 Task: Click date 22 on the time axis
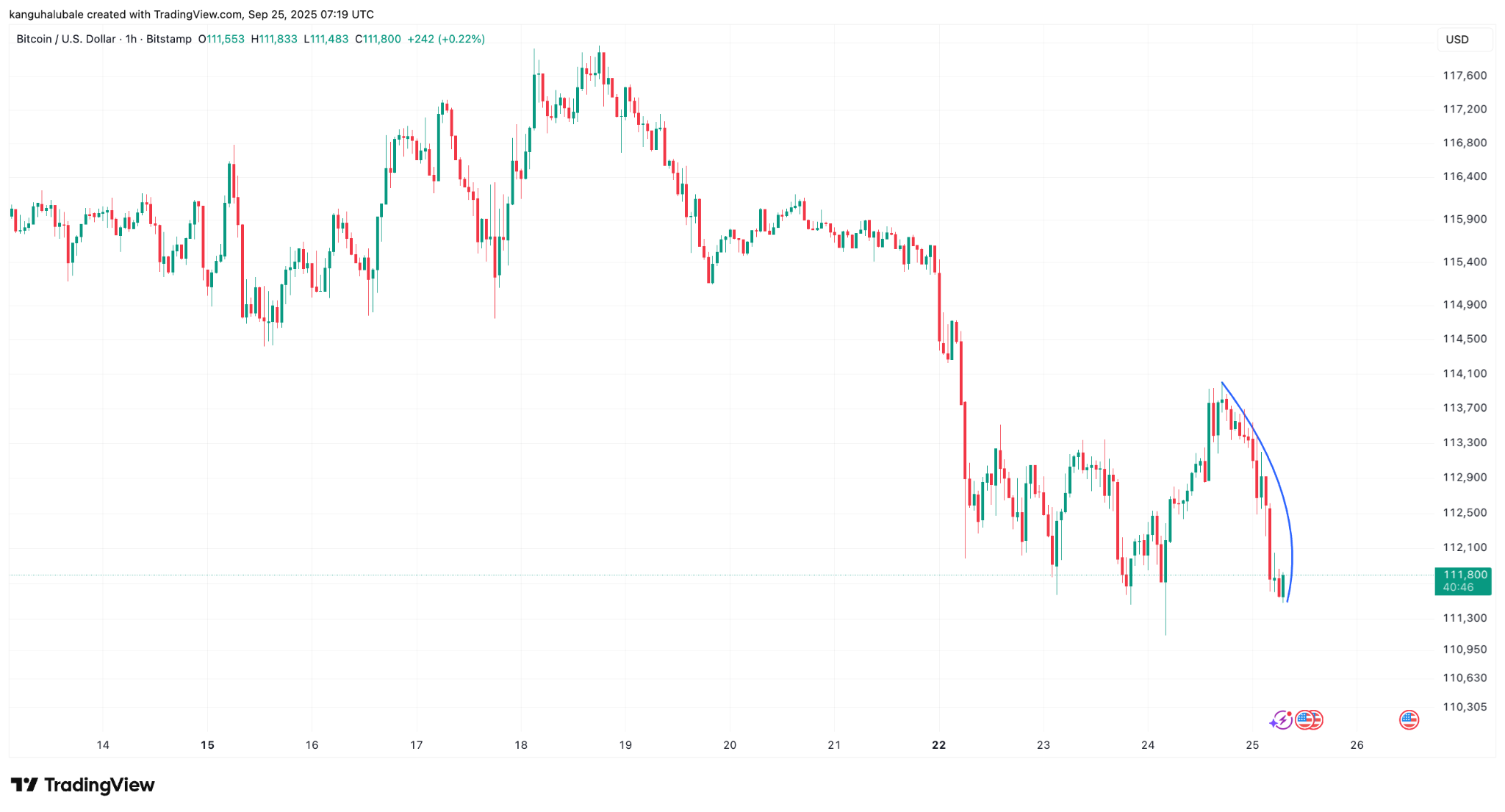click(938, 745)
